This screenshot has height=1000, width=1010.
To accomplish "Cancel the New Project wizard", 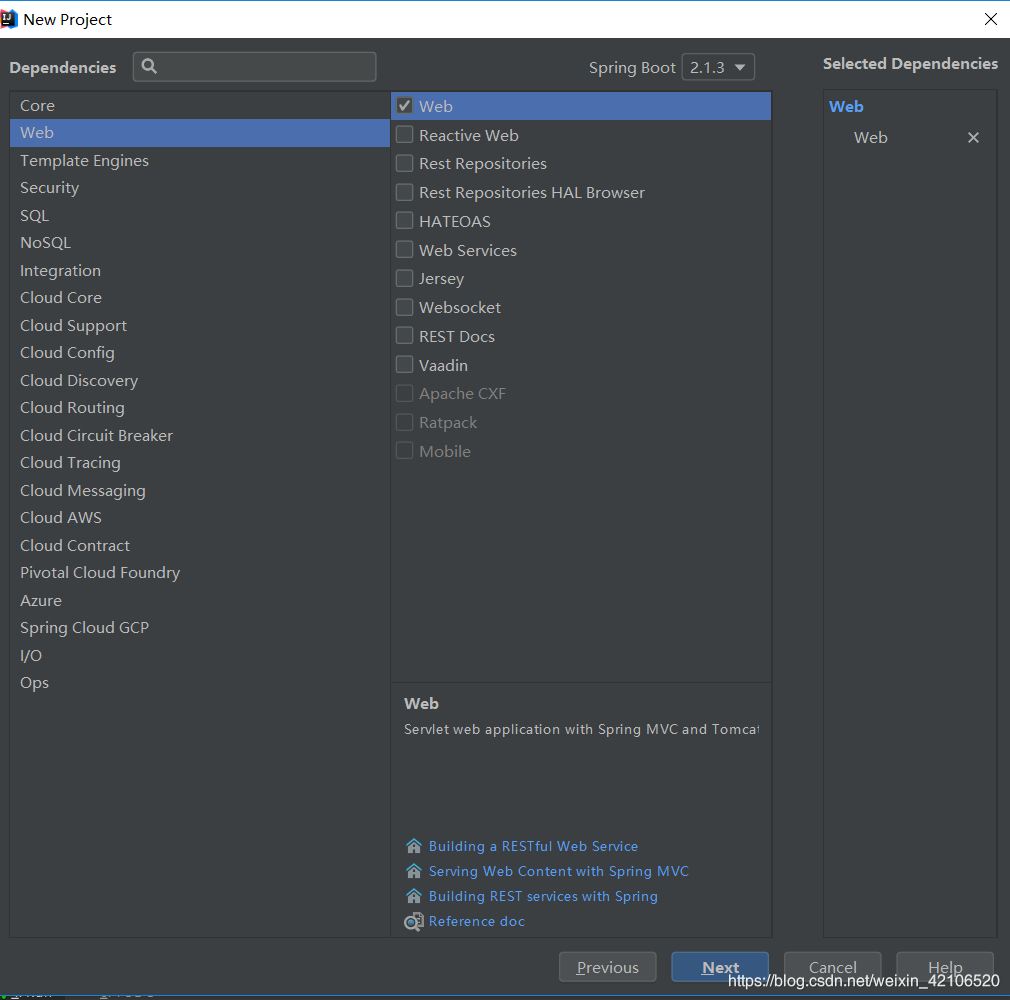I will point(832,967).
